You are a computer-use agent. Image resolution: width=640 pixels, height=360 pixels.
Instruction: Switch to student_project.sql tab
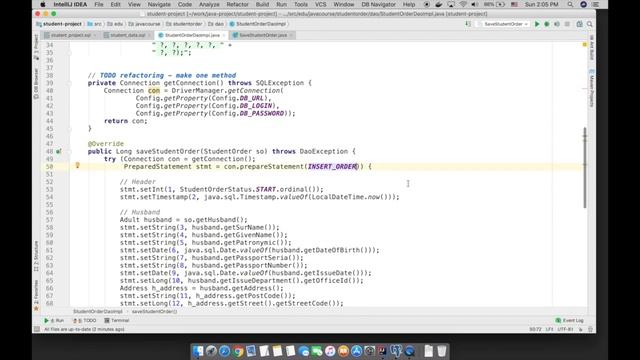pos(70,36)
